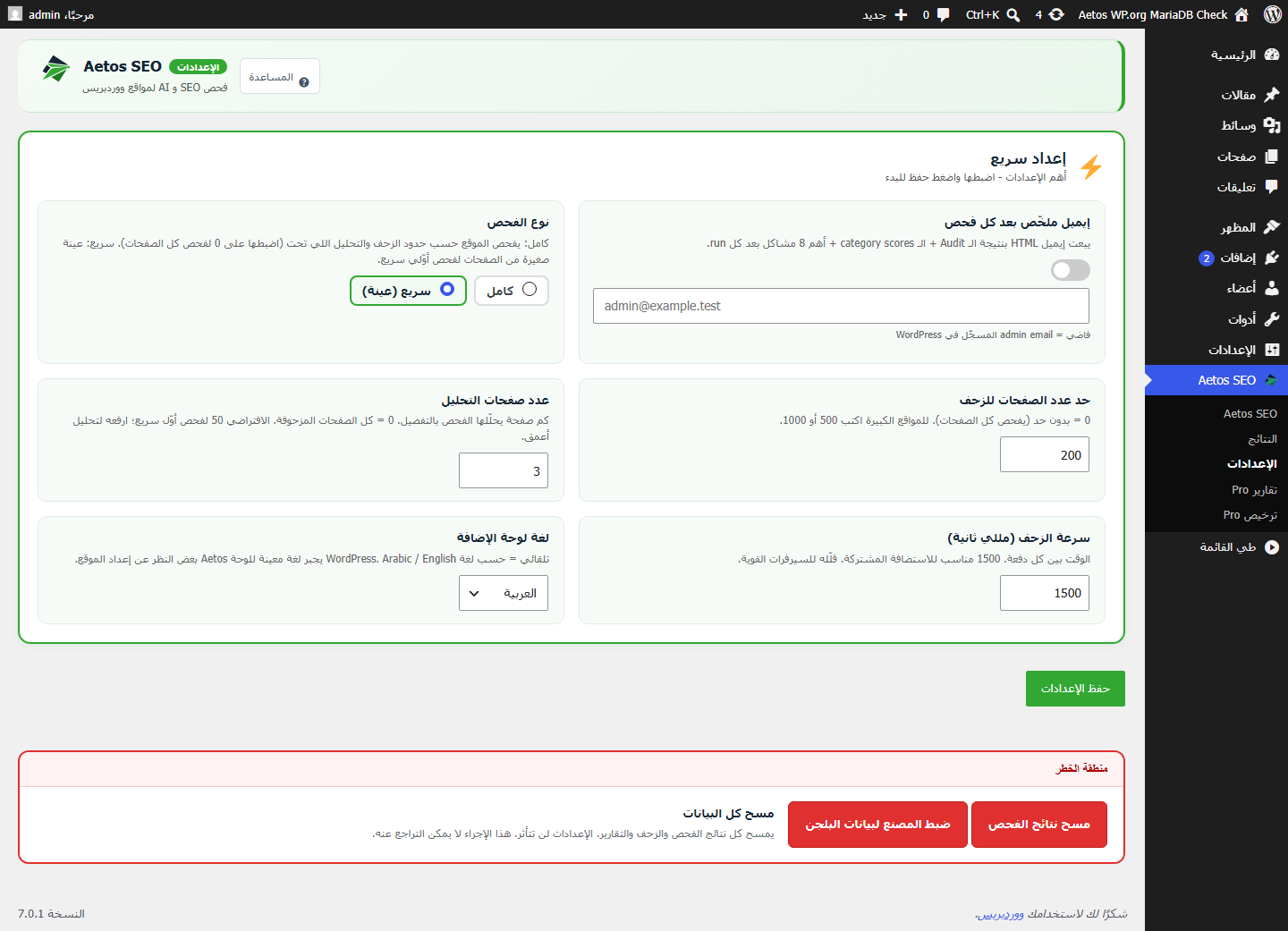Click the crawl page limit field 200

point(1045,455)
